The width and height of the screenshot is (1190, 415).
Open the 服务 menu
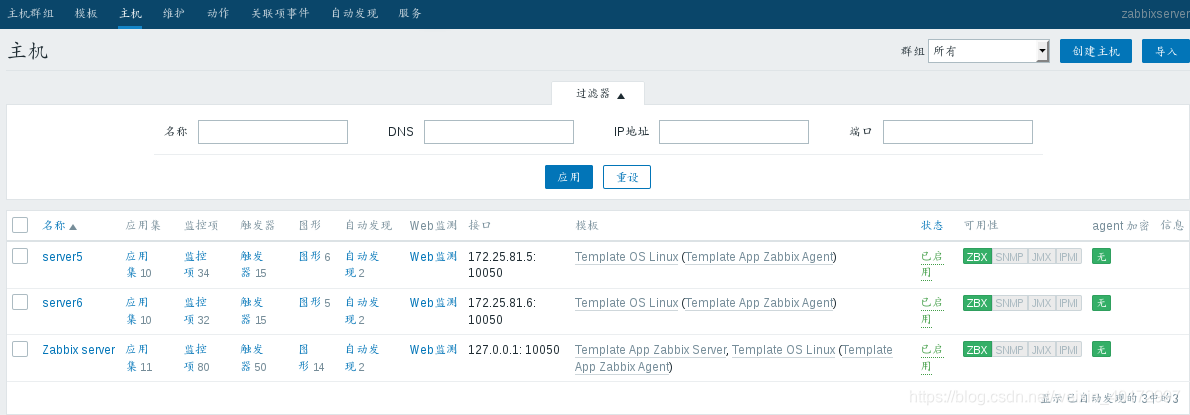tap(411, 14)
